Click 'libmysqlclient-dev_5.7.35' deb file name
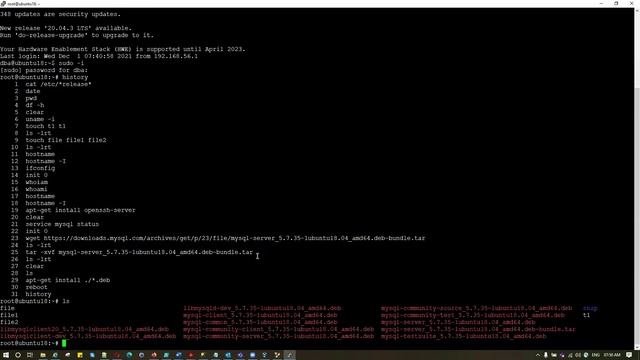Screen dimensions: 640x360 tap(88, 336)
